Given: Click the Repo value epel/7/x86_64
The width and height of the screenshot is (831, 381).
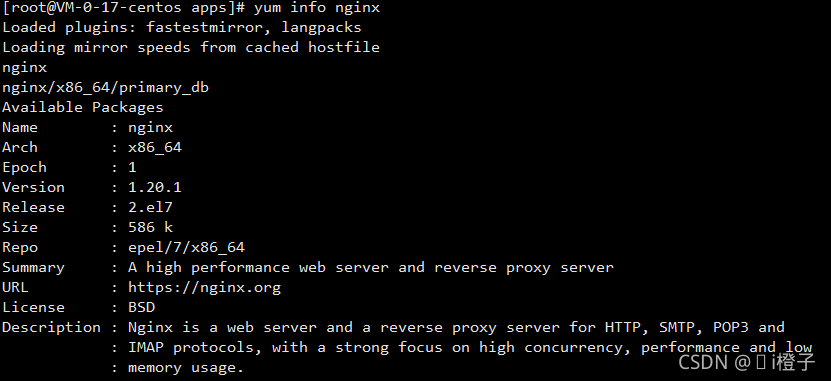Looking at the screenshot, I should pyautogui.click(x=186, y=247).
